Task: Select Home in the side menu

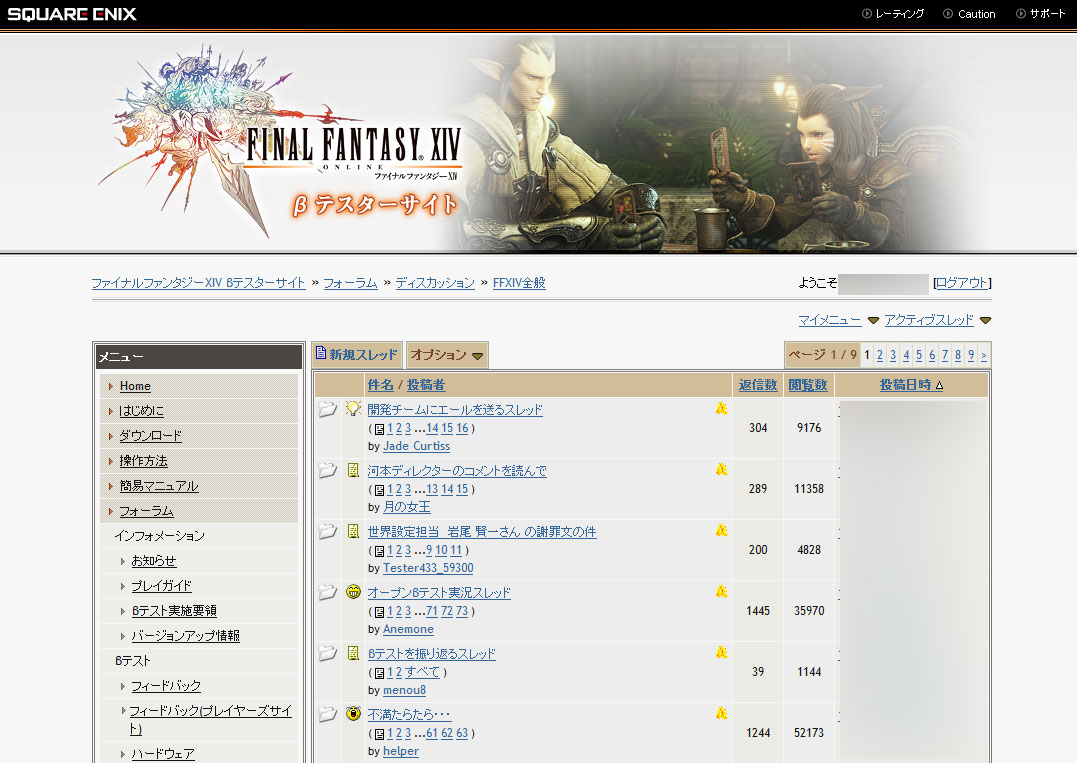Action: point(135,387)
